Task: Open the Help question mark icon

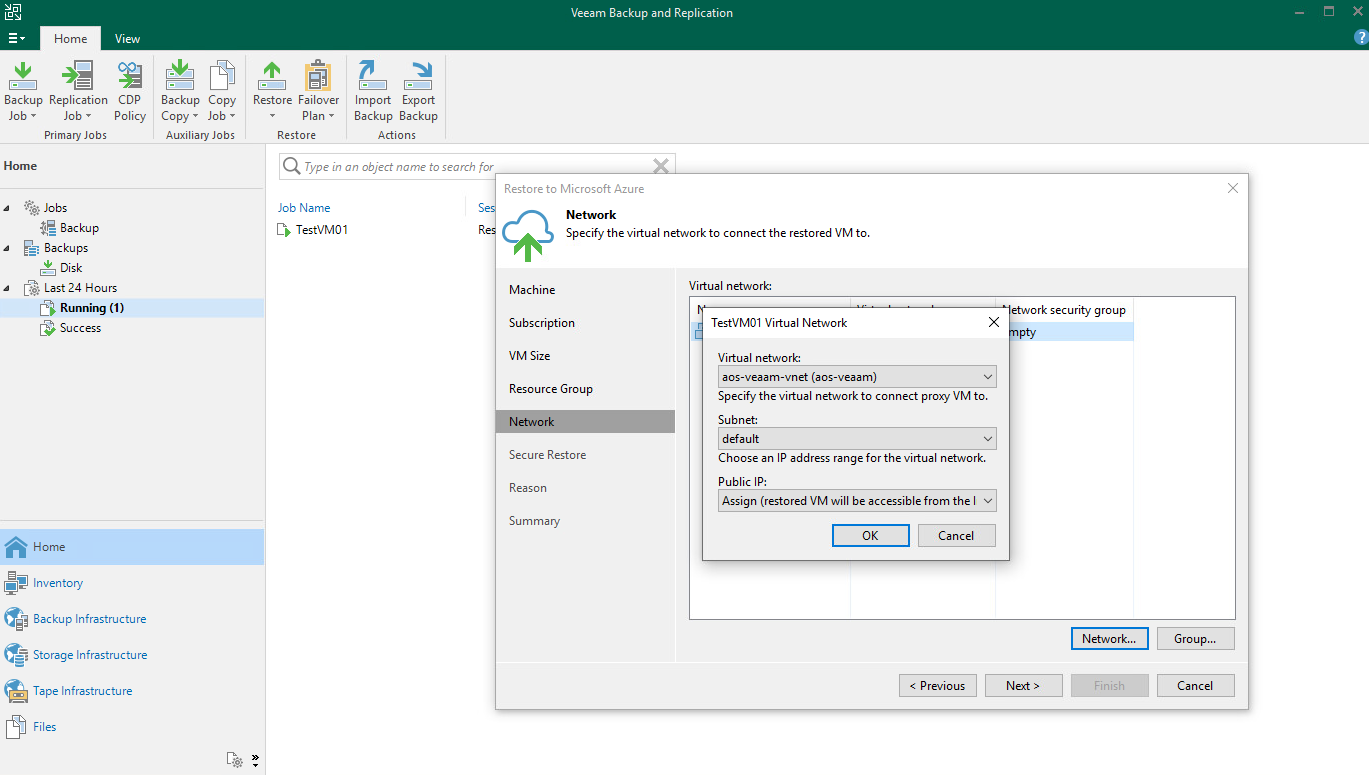Action: (x=1360, y=38)
